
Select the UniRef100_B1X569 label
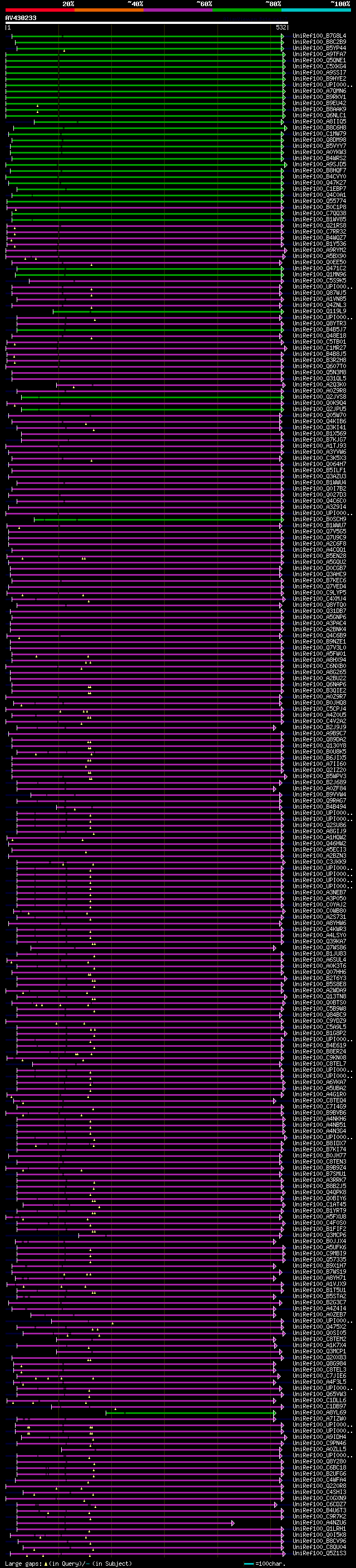tap(319, 433)
